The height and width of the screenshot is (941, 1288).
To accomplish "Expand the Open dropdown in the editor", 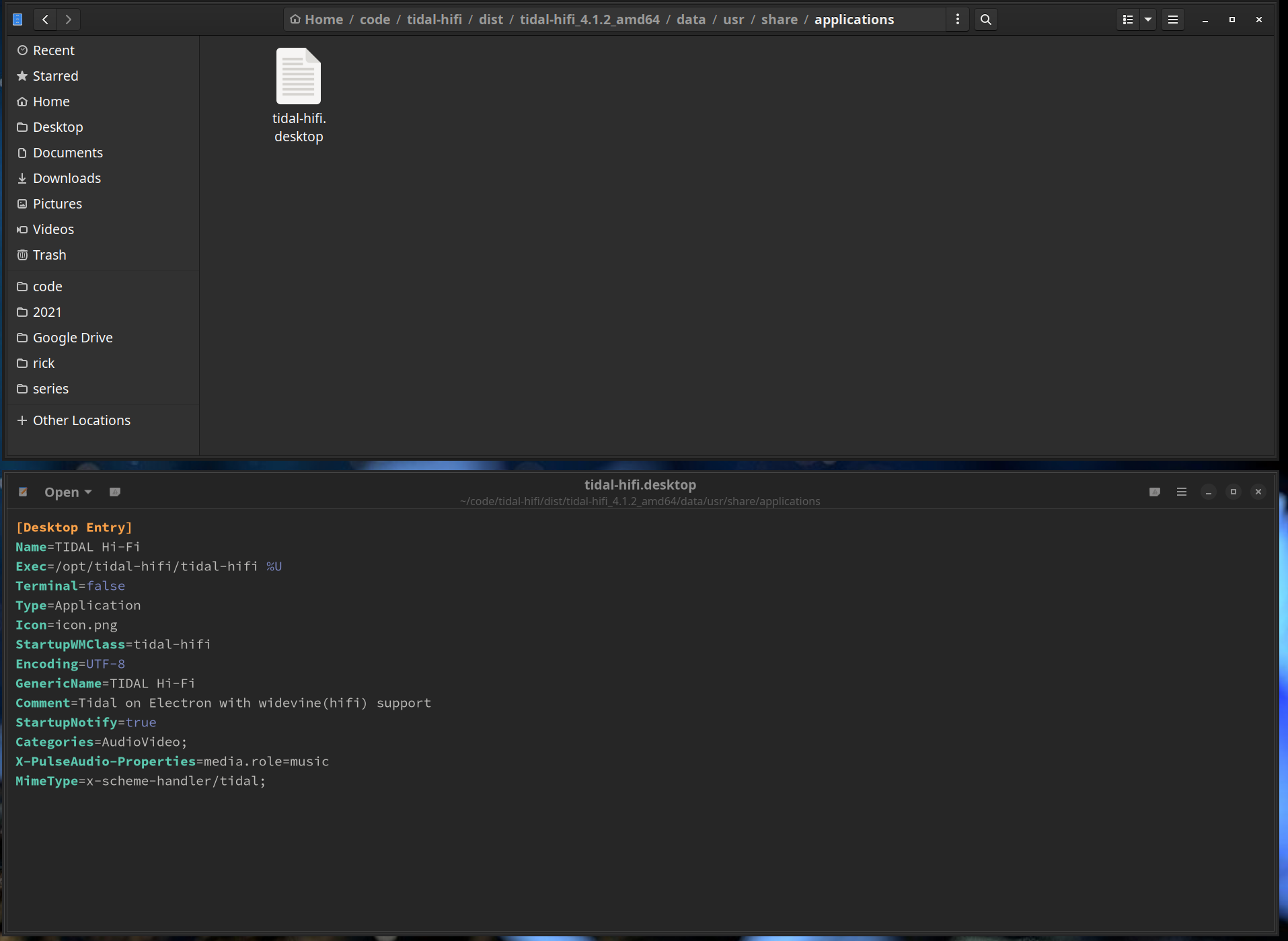I will pyautogui.click(x=67, y=492).
